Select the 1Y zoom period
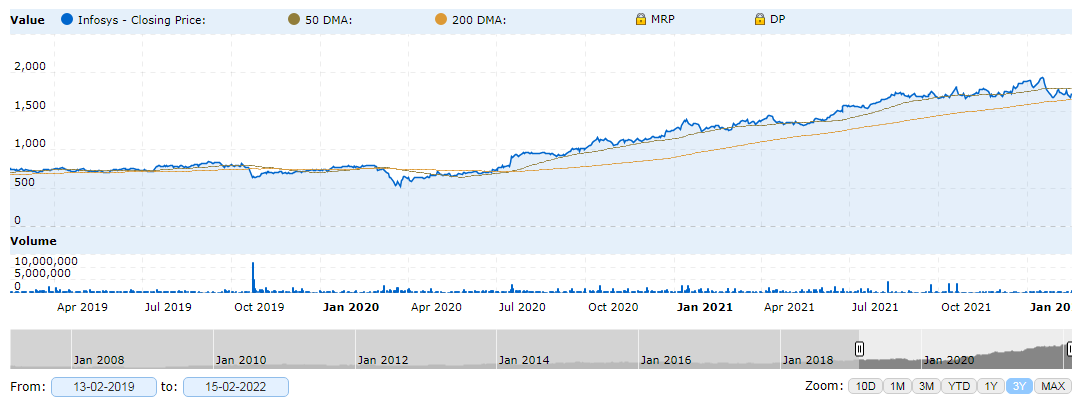Screen dimensions: 1082x401 point(991,386)
